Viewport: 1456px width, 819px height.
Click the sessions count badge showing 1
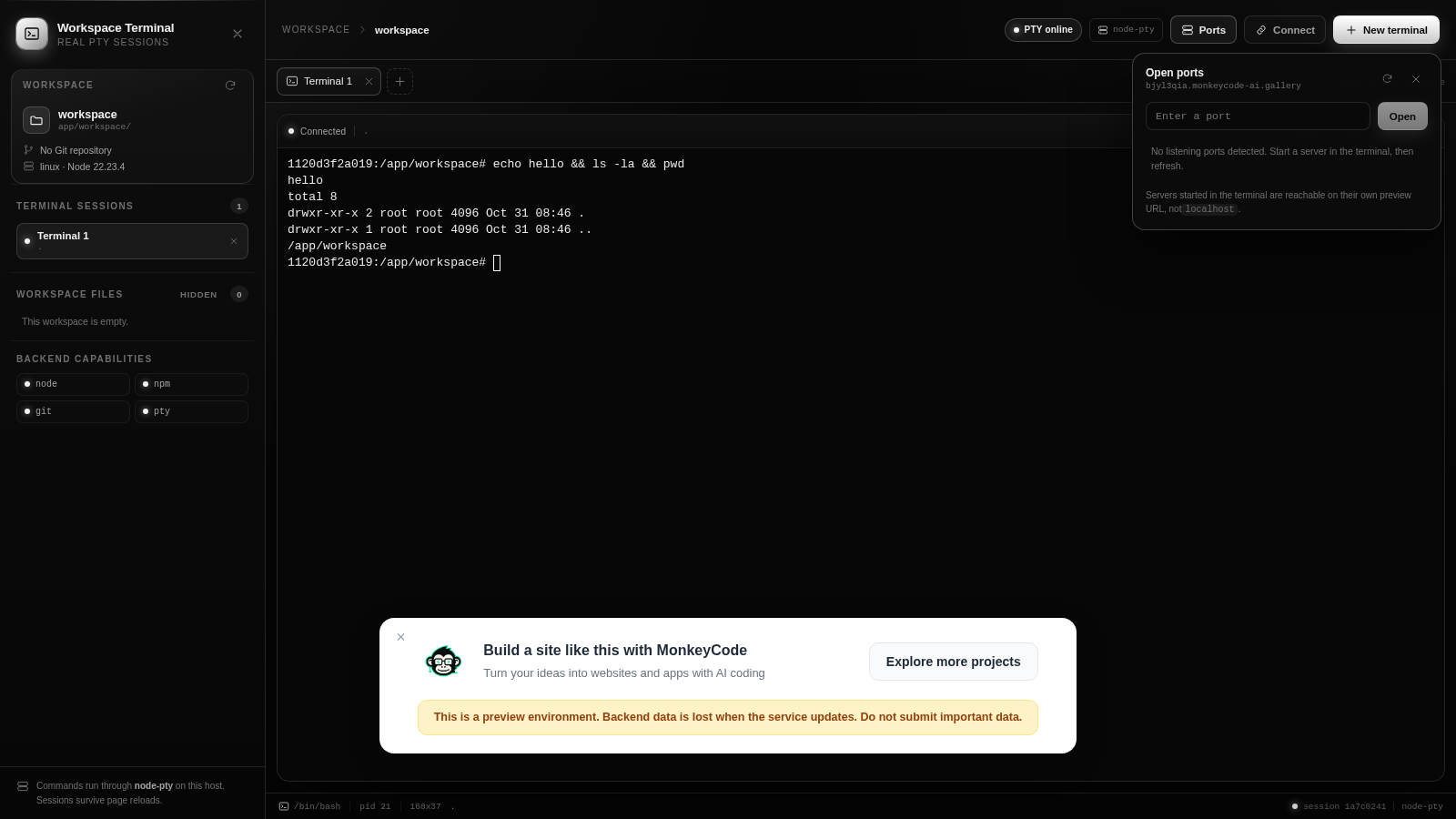click(239, 207)
